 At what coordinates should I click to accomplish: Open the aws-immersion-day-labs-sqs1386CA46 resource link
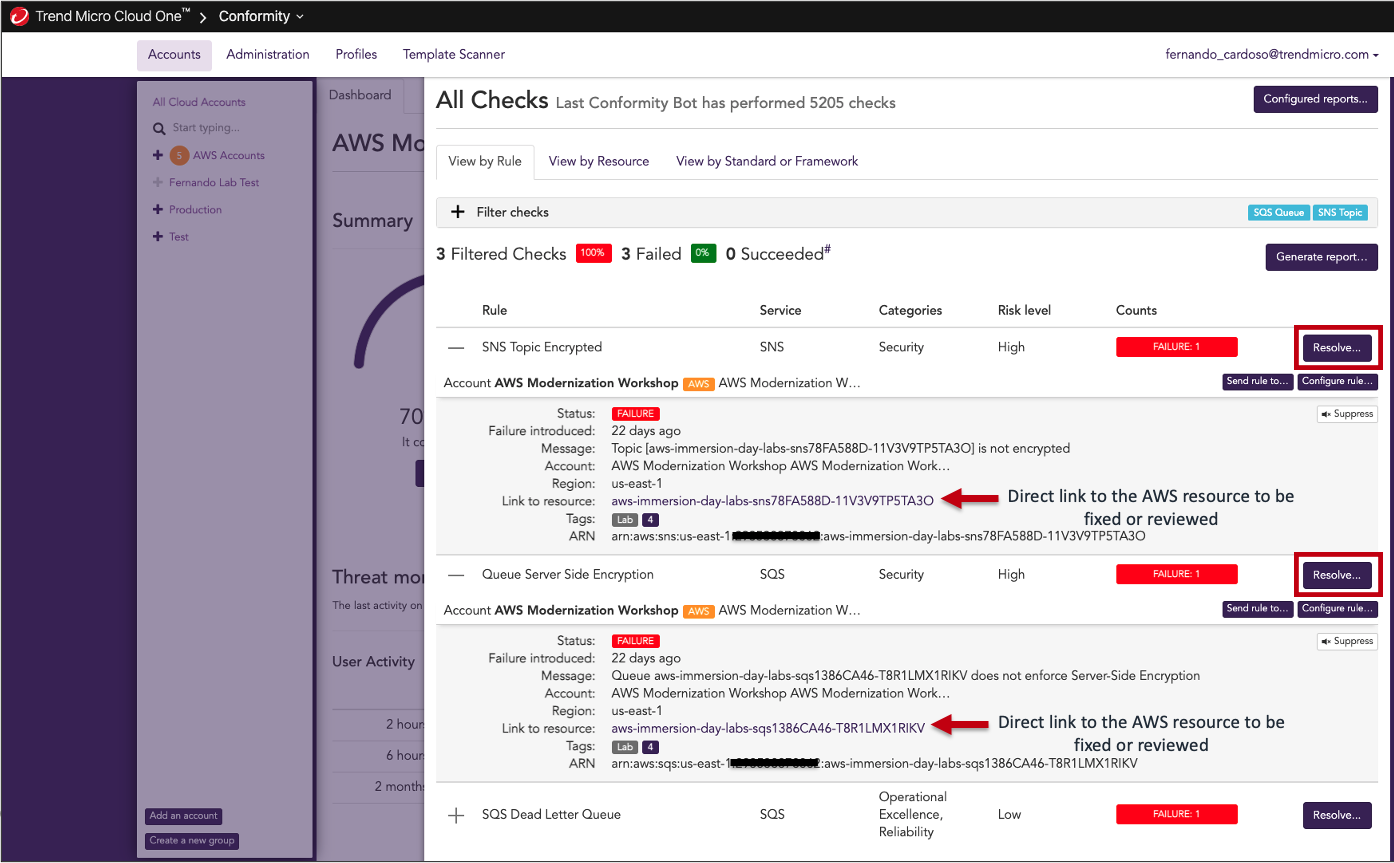pyautogui.click(x=768, y=728)
